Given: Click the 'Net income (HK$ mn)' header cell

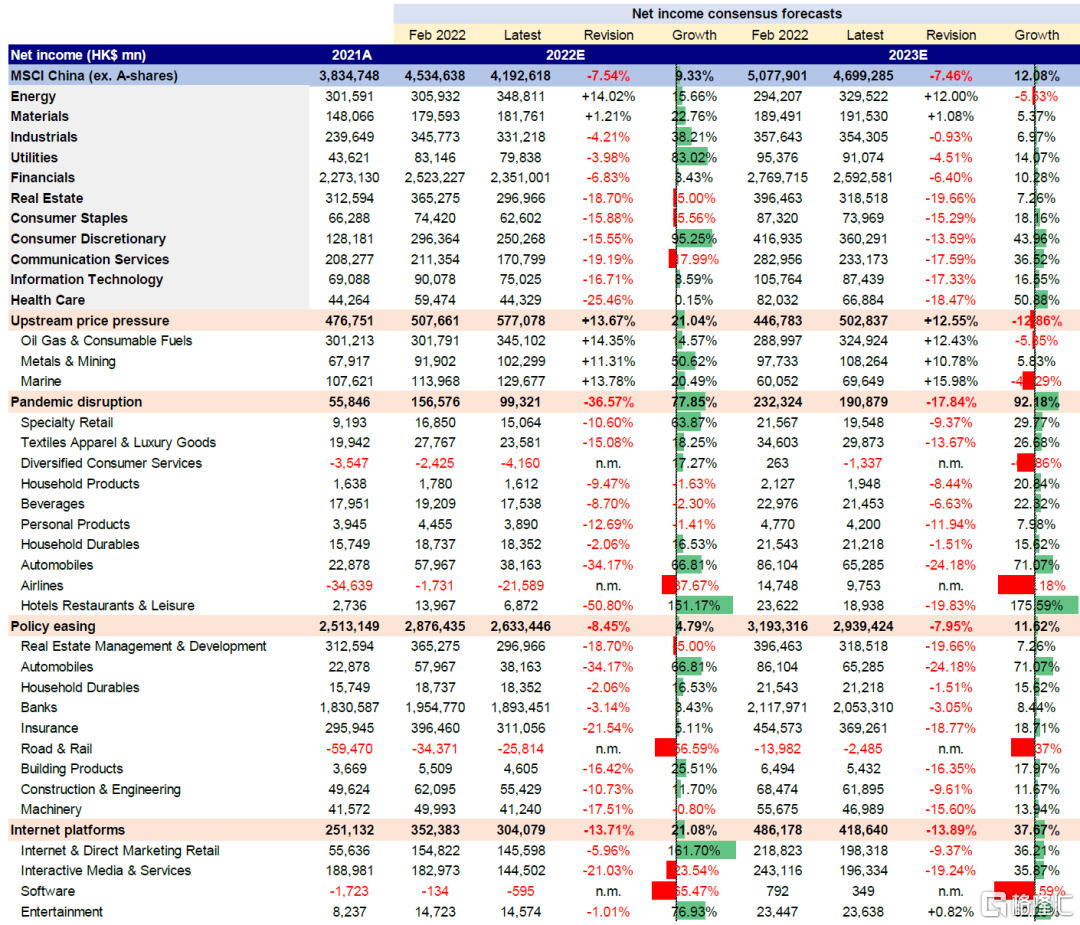Looking at the screenshot, I should pos(76,55).
